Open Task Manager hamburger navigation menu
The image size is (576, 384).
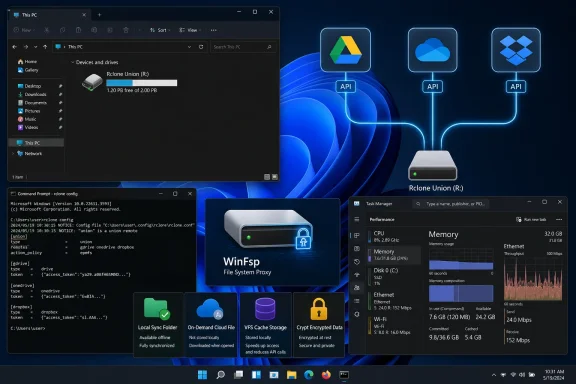[357, 219]
